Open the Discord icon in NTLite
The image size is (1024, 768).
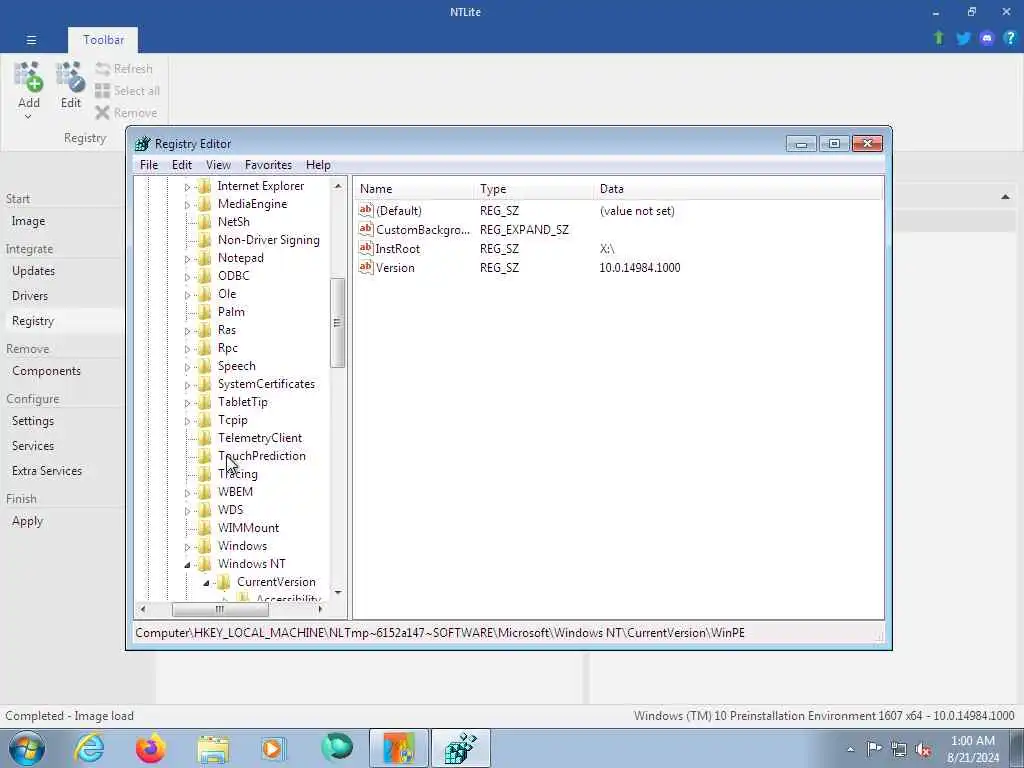(x=987, y=38)
